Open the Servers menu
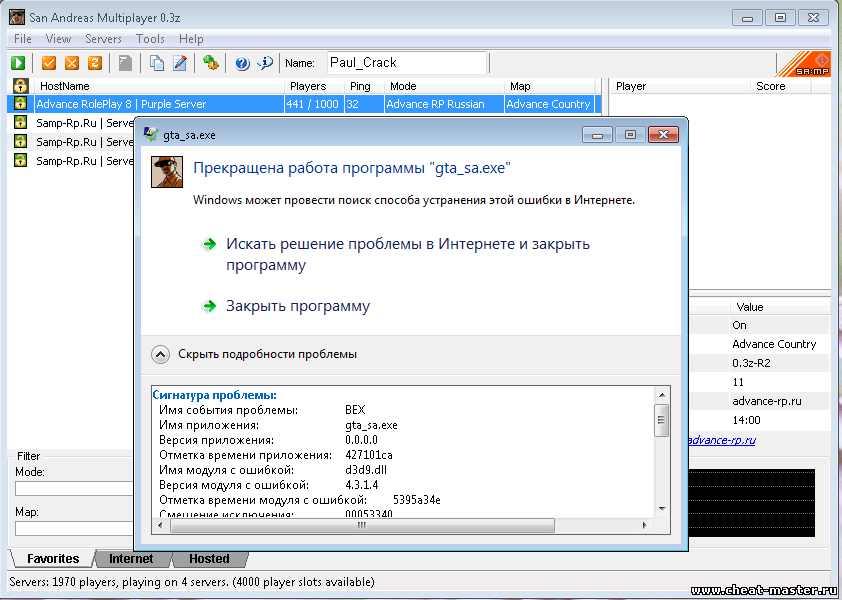Screen dimensions: 842x600 click(103, 39)
